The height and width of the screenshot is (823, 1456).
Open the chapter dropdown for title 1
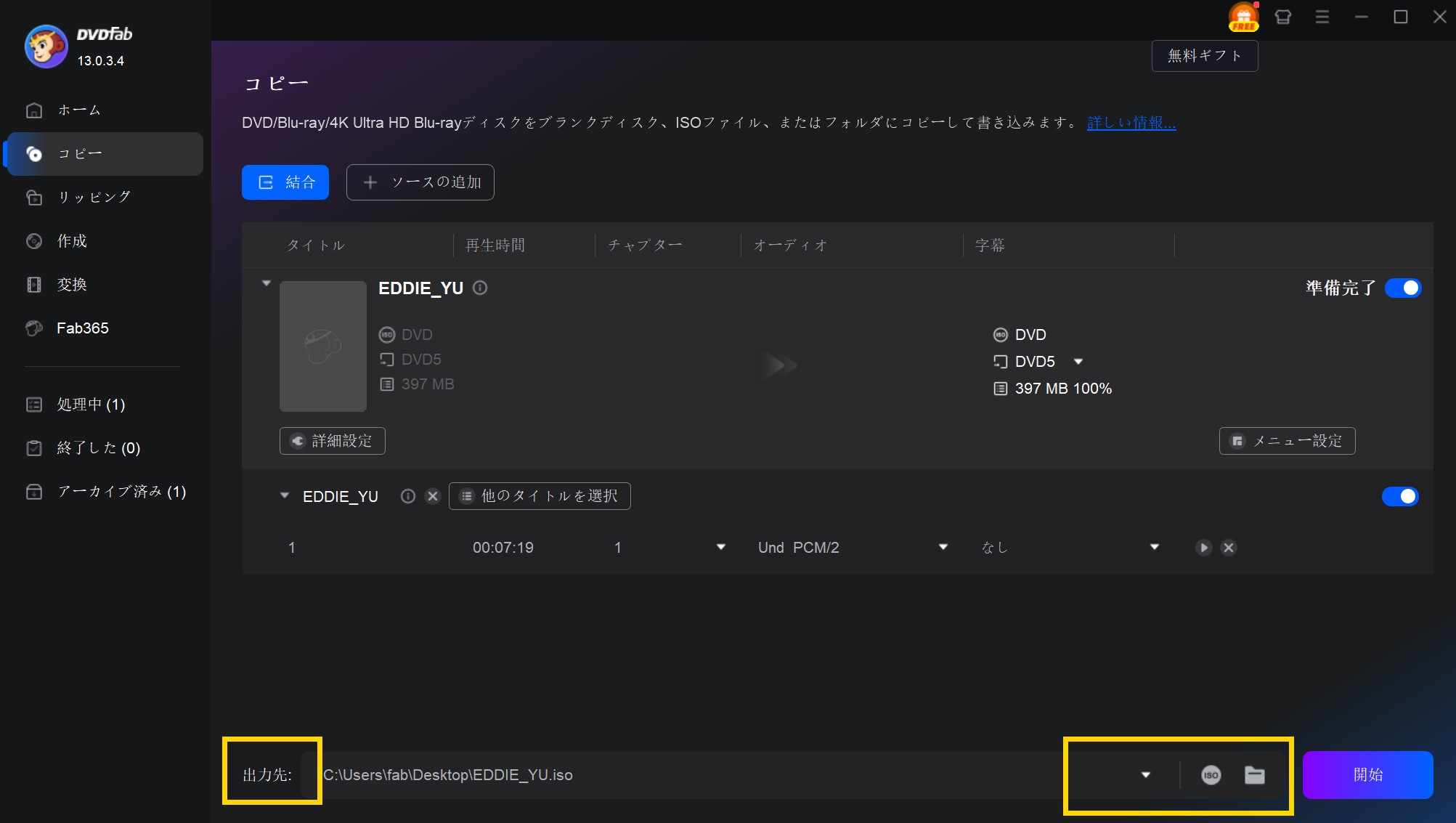[721, 547]
